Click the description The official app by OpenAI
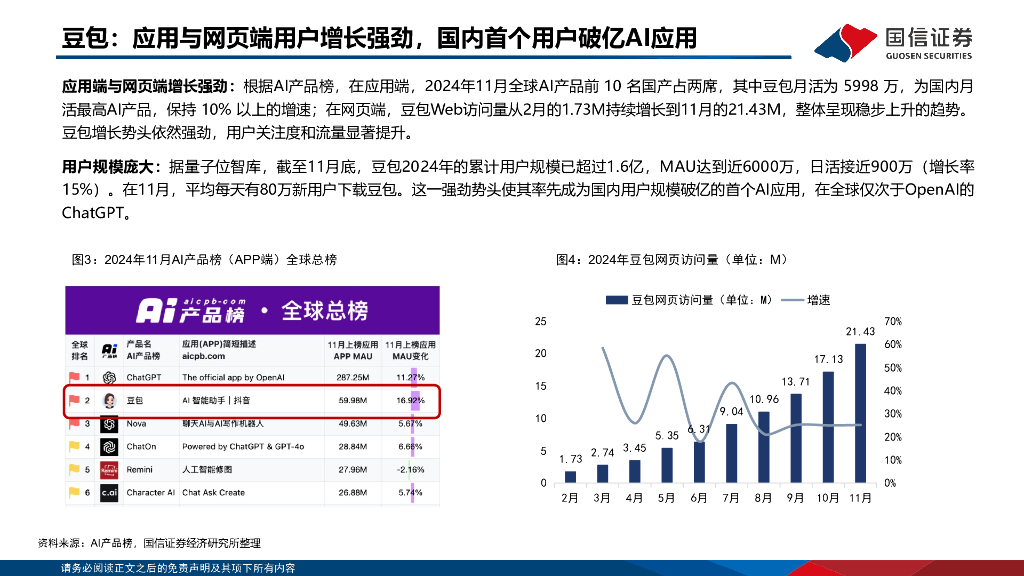 233,377
